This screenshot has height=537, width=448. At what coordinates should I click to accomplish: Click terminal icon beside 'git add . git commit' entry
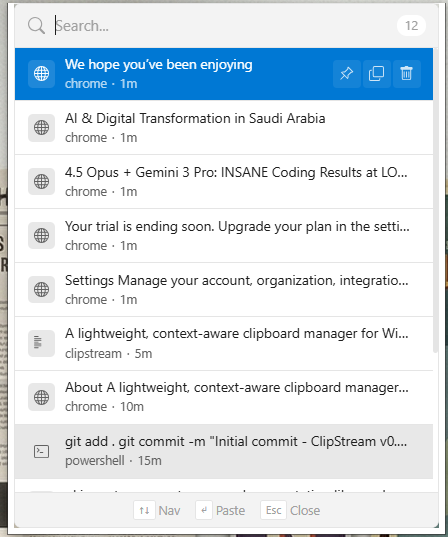tap(41, 451)
